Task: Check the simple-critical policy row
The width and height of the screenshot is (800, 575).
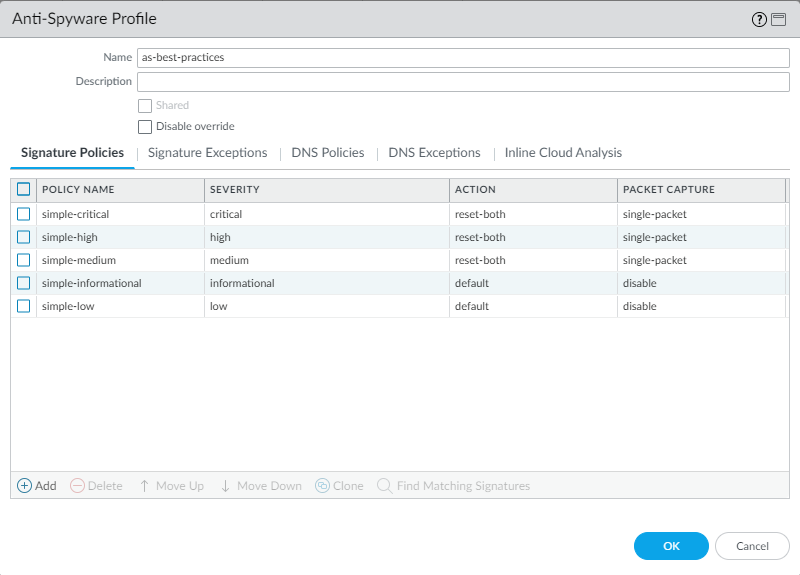Action: click(24, 214)
